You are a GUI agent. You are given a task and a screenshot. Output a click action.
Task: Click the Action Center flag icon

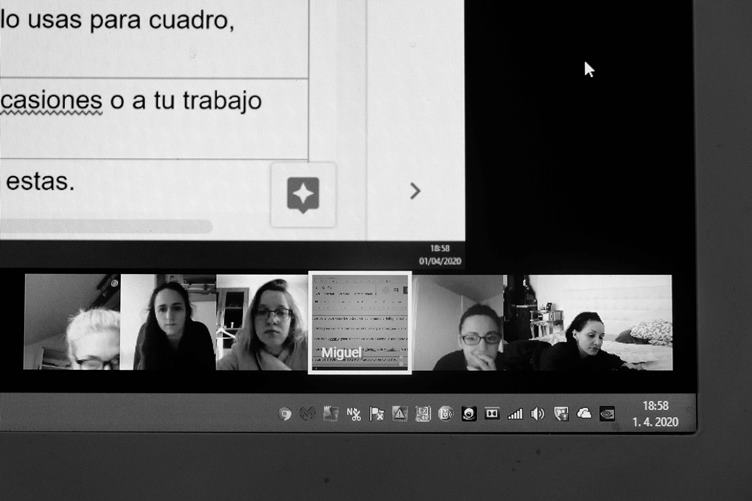point(377,413)
